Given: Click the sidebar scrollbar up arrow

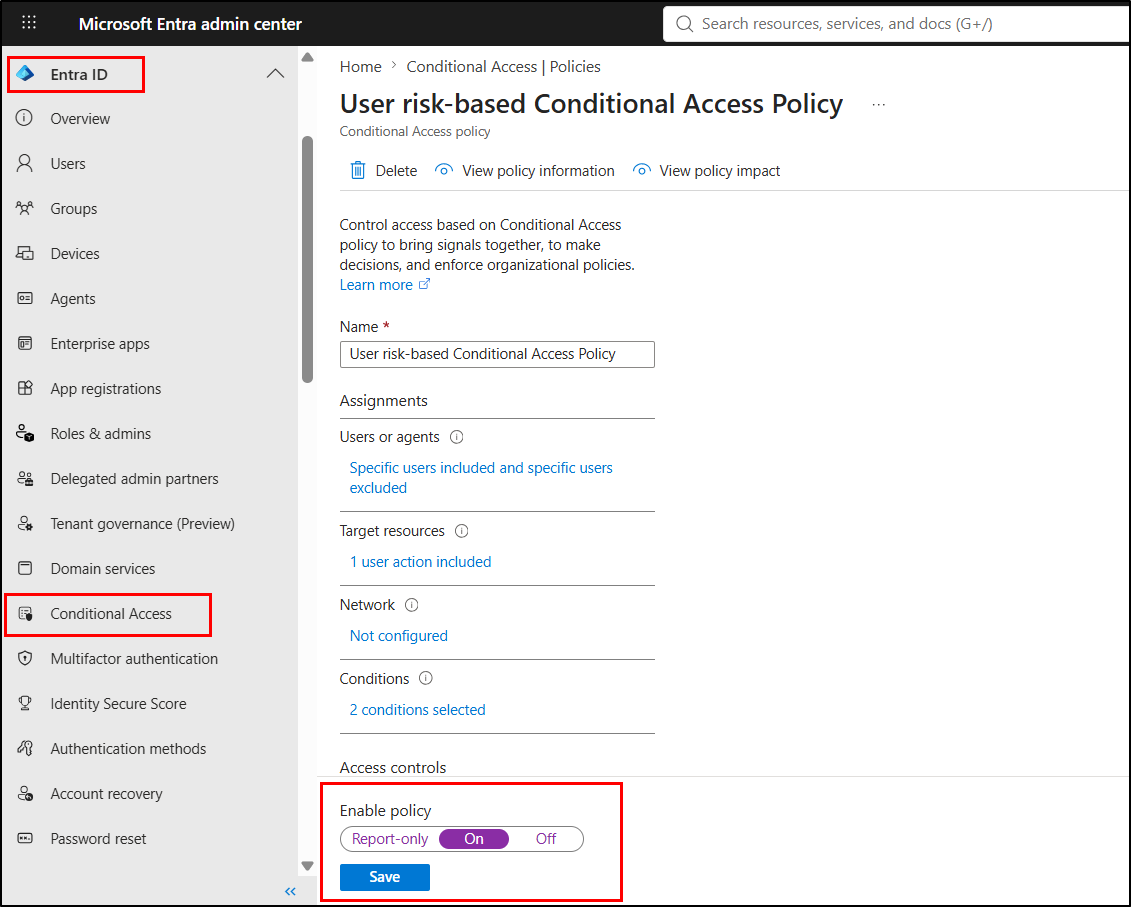Looking at the screenshot, I should point(307,57).
